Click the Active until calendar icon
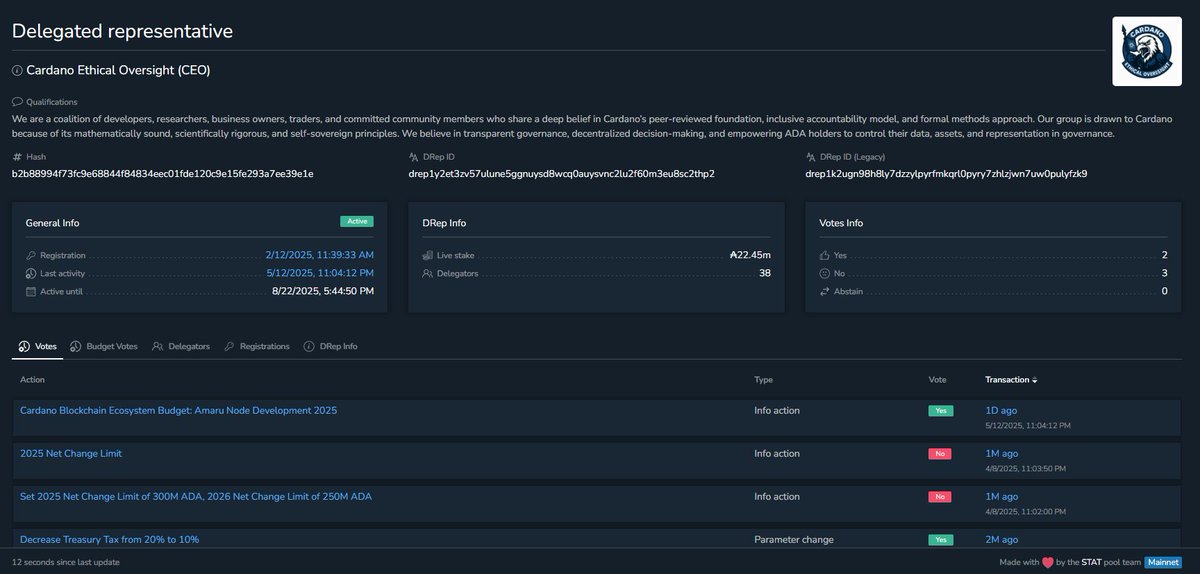 pyautogui.click(x=31, y=291)
